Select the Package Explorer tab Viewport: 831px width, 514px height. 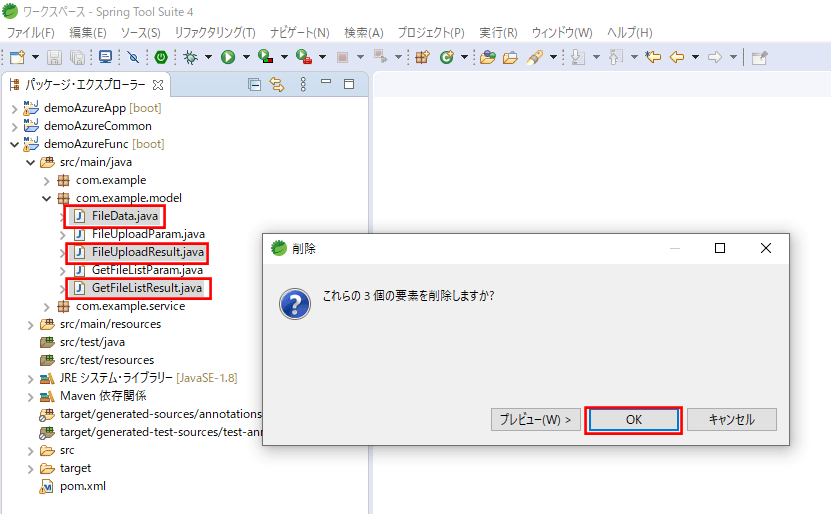[86, 85]
